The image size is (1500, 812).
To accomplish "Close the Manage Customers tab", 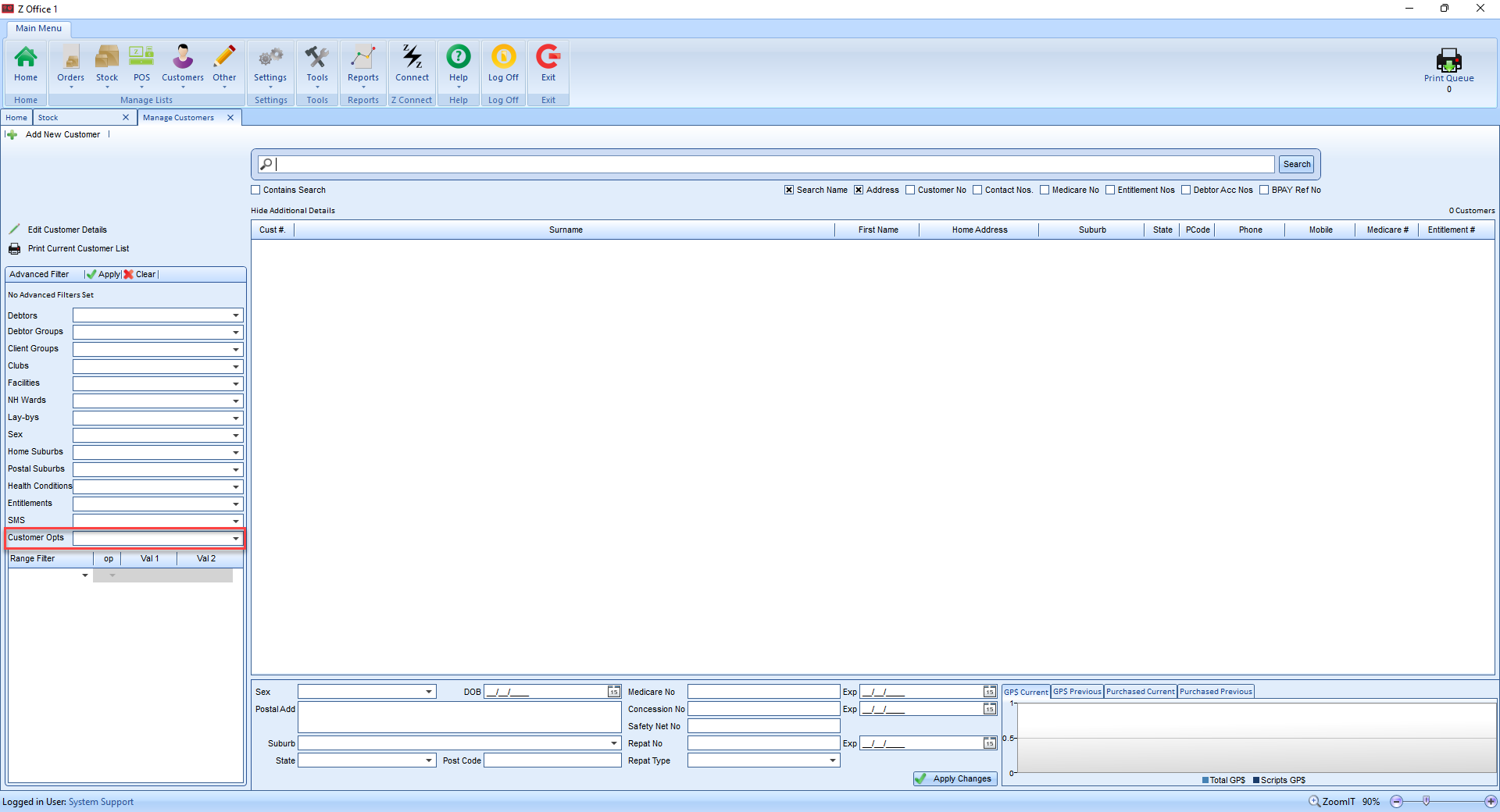I will click(x=230, y=117).
